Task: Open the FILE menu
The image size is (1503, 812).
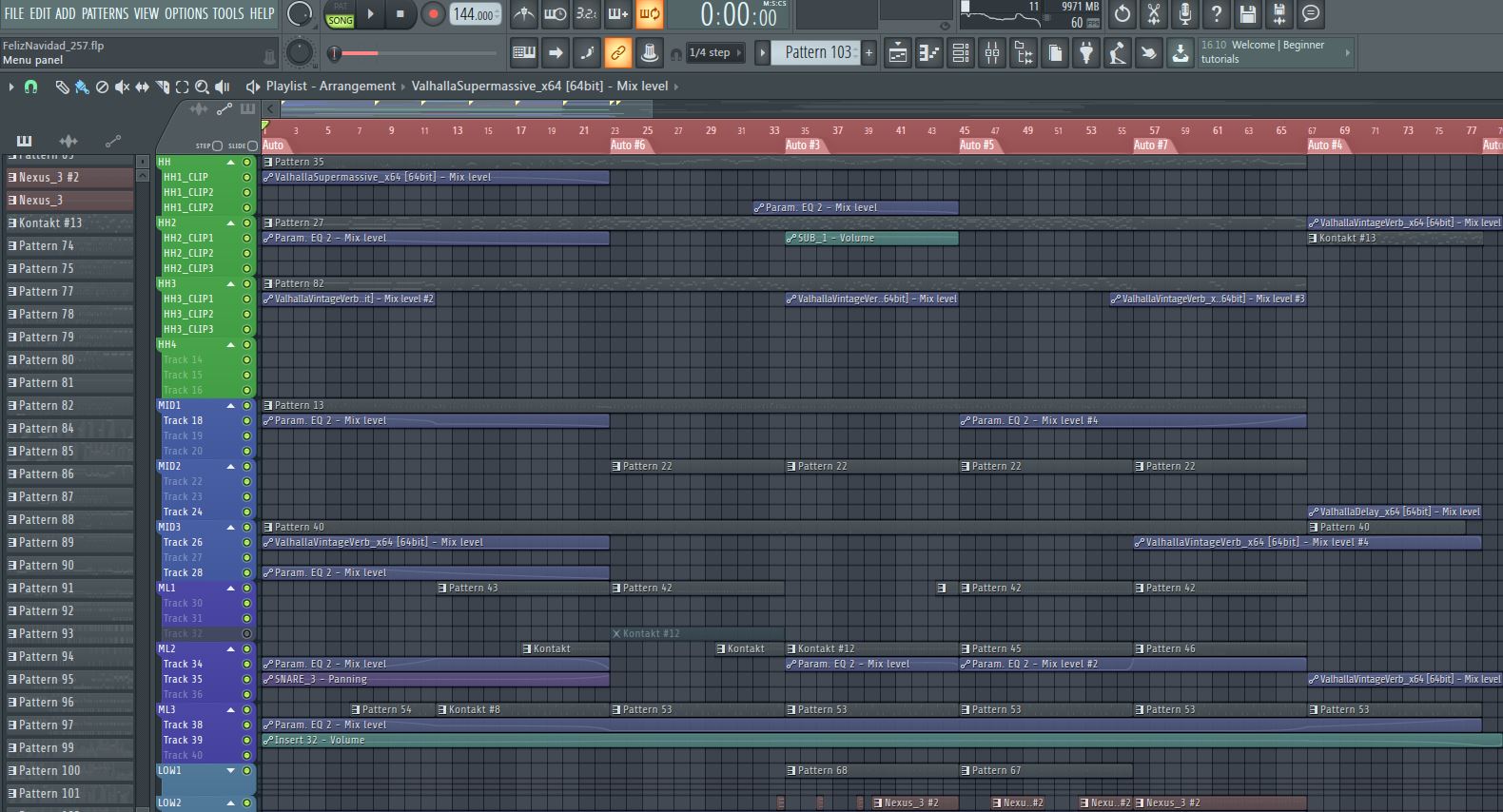Action: [14, 13]
